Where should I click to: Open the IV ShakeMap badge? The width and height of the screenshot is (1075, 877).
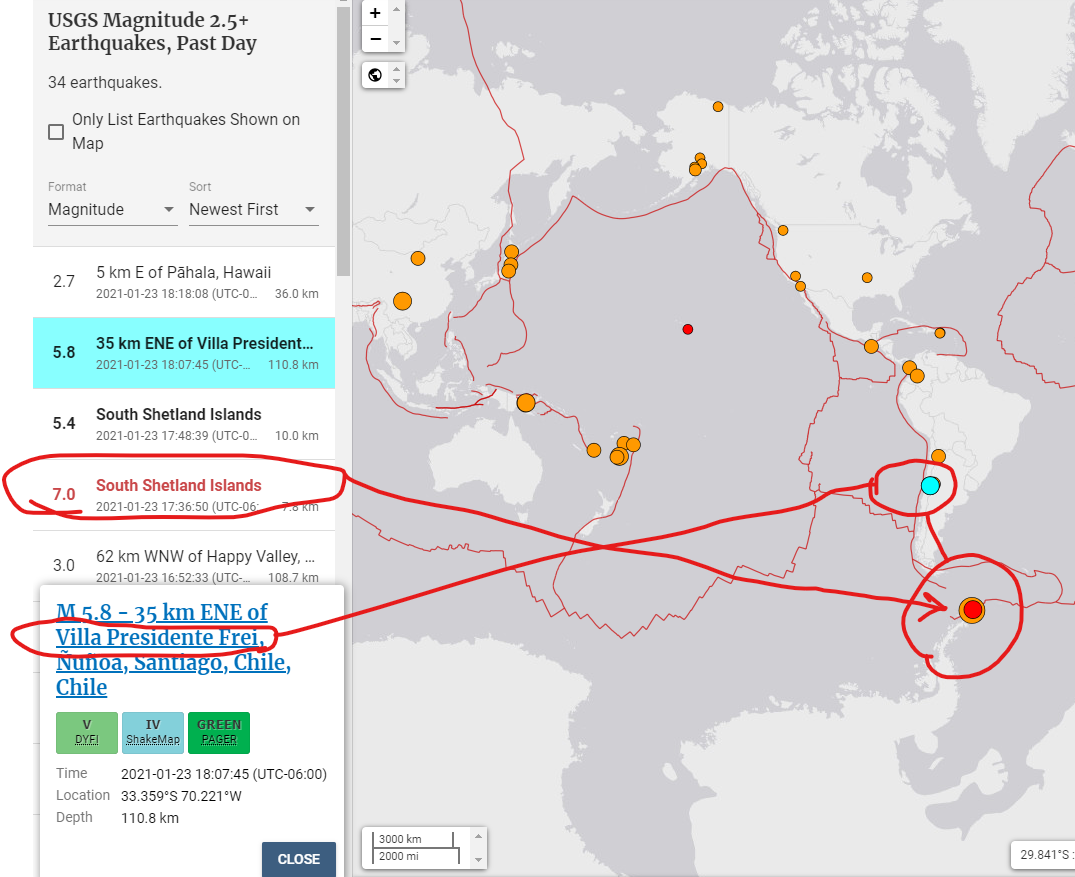pyautogui.click(x=153, y=732)
